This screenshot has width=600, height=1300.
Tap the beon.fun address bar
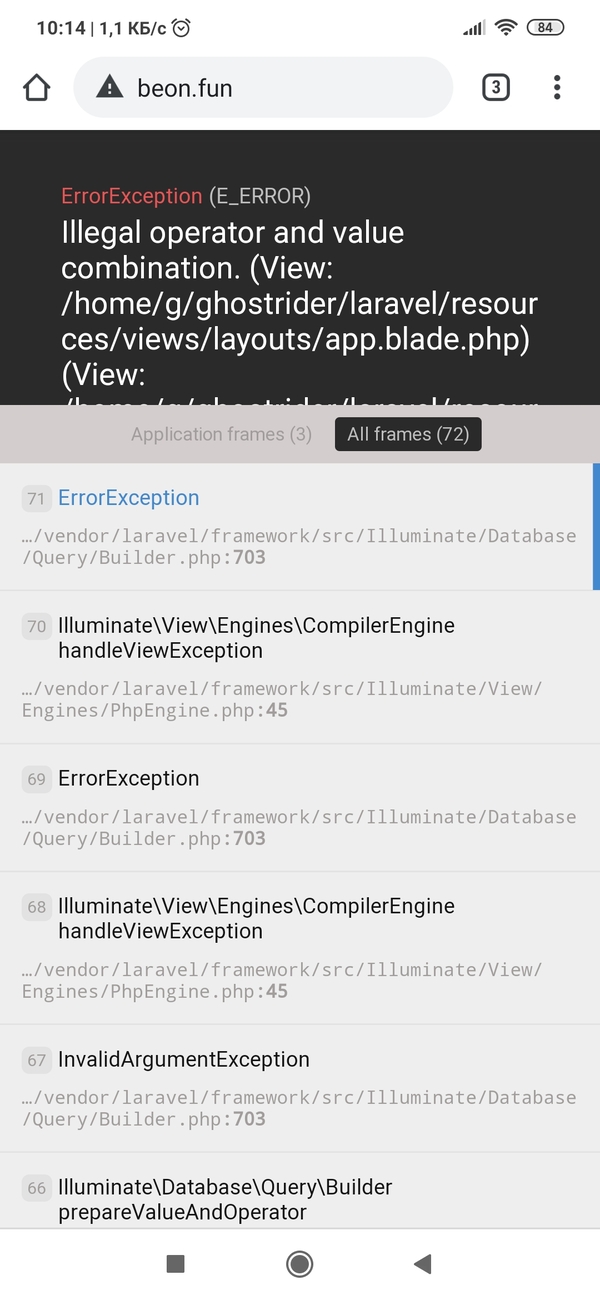click(263, 88)
